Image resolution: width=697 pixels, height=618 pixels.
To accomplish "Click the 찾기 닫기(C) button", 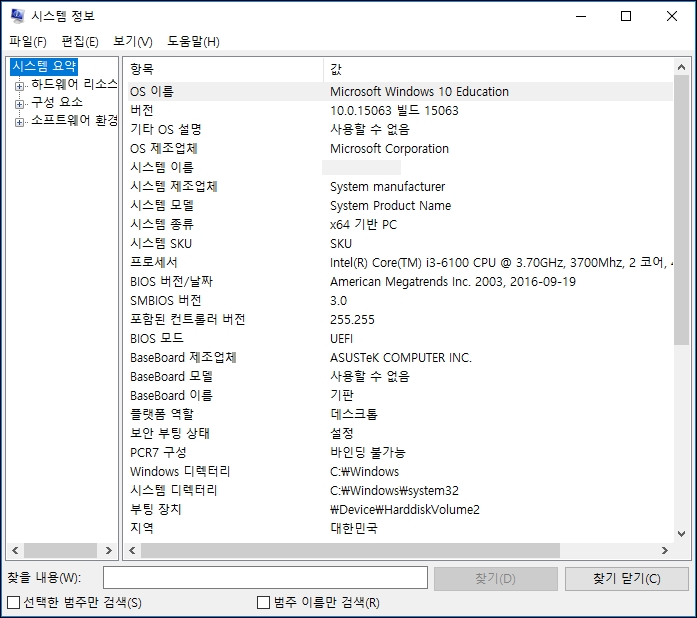I will [x=627, y=578].
